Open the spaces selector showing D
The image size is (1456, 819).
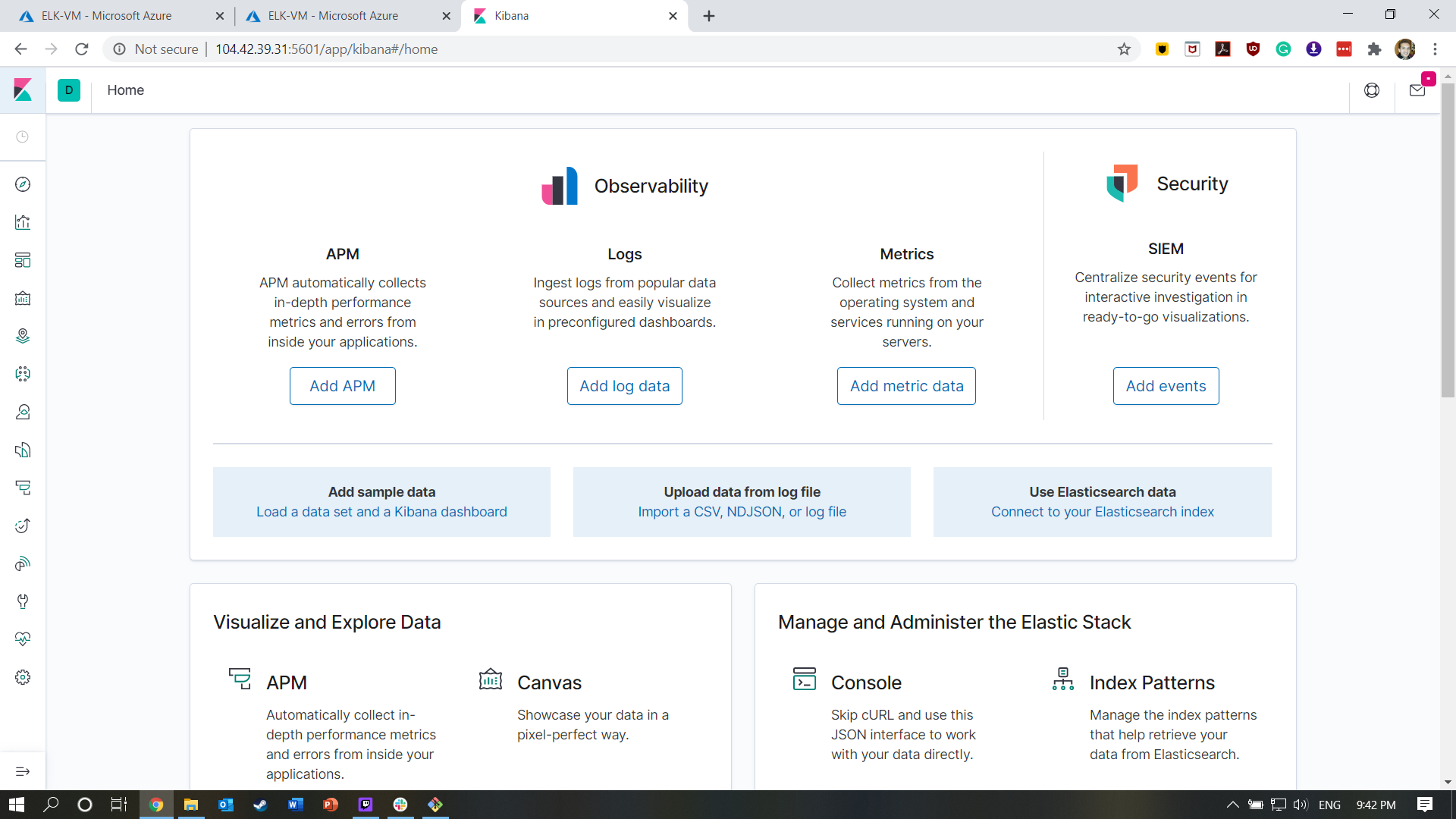pos(69,90)
